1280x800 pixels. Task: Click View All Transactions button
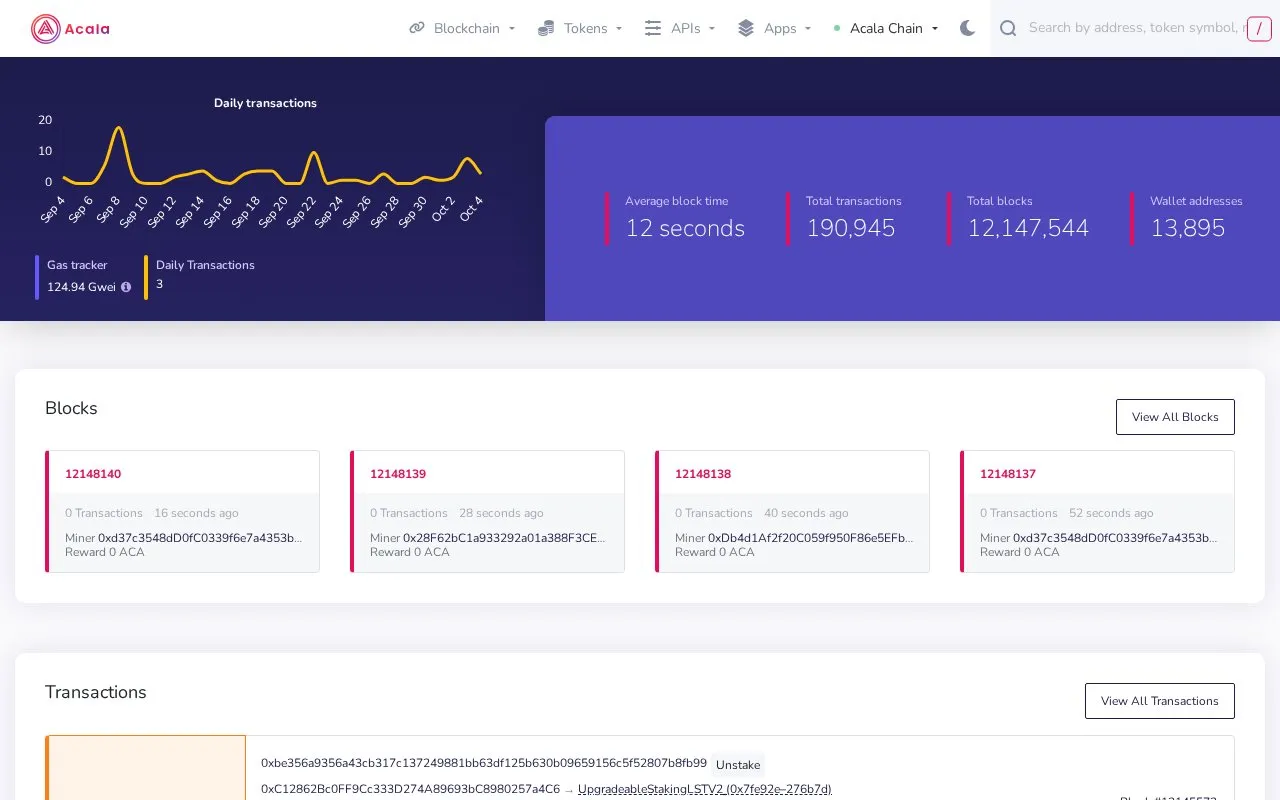(1160, 701)
